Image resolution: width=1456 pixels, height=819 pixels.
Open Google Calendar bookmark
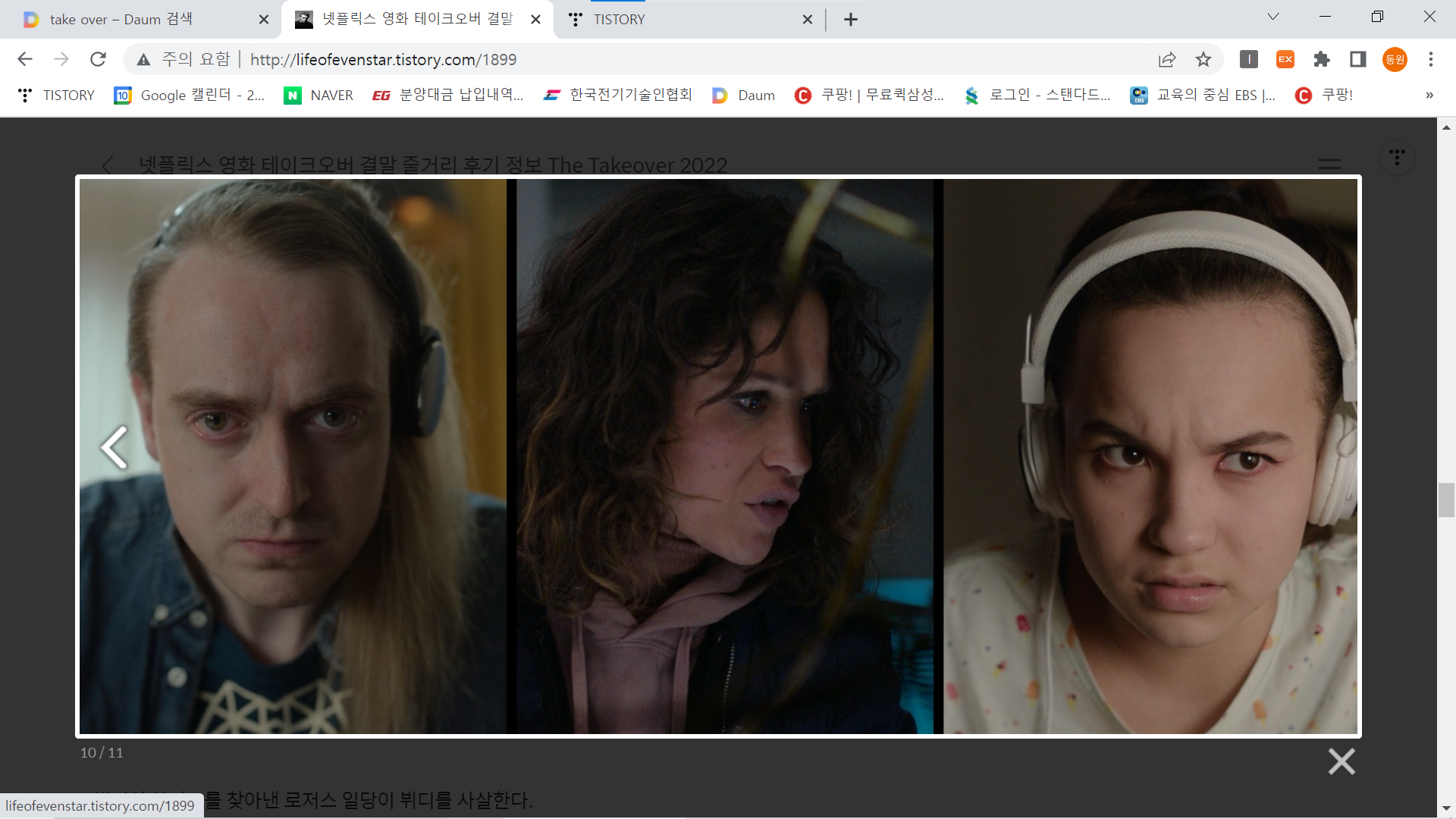(189, 95)
